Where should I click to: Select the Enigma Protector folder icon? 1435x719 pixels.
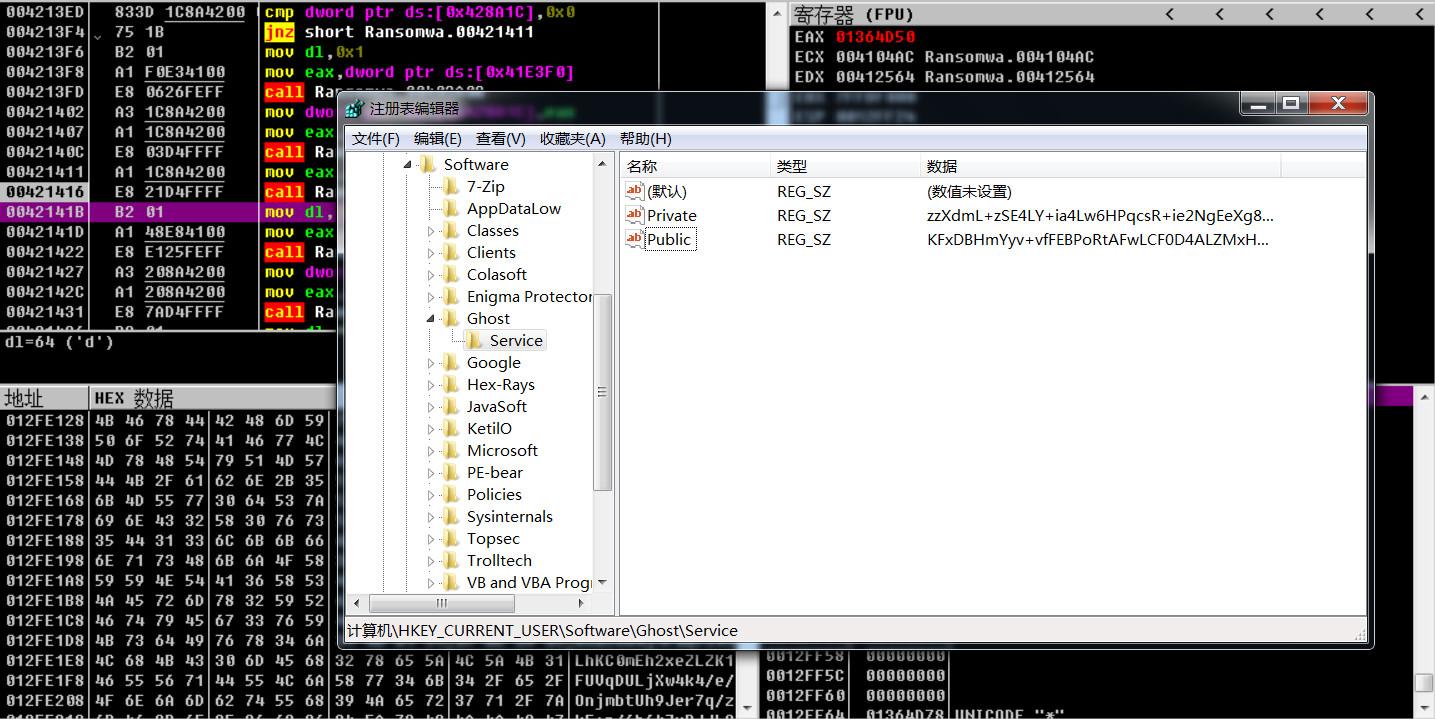[451, 297]
